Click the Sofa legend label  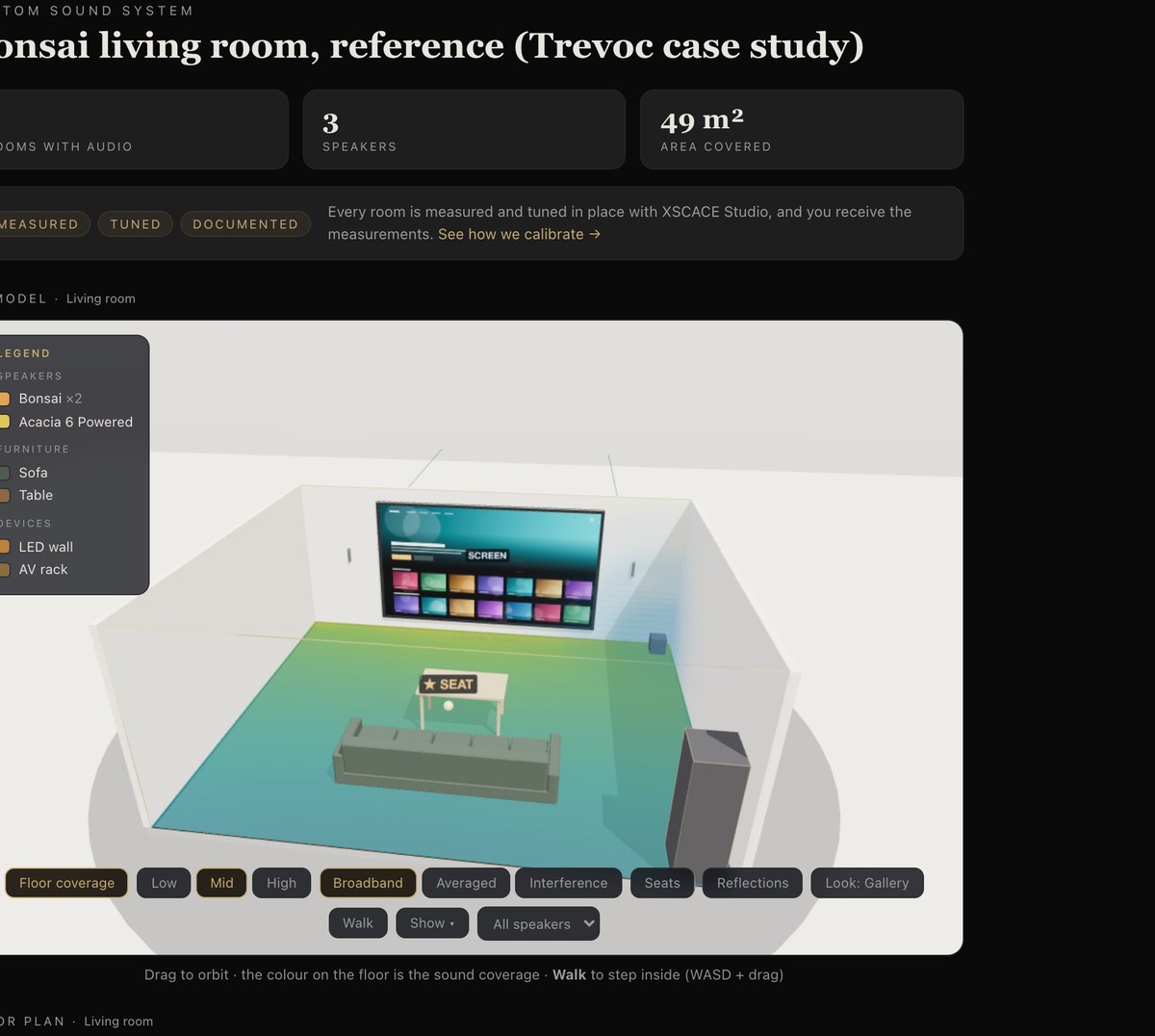tap(33, 473)
